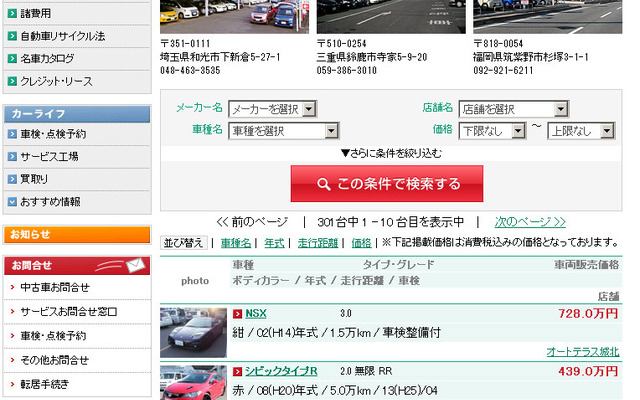
Task: Open その他お問合せ link
Action: pos(55,360)
